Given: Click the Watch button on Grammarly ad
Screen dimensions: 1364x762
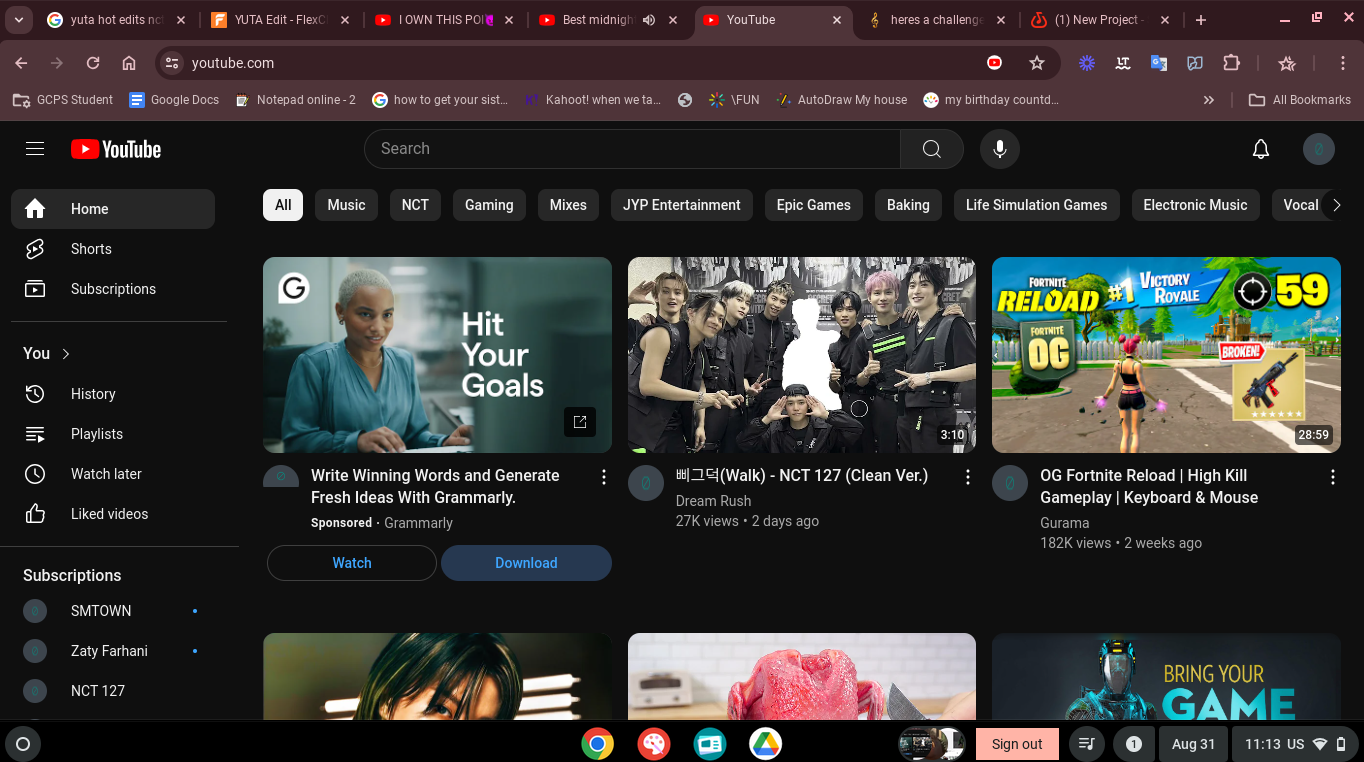Looking at the screenshot, I should coord(352,563).
